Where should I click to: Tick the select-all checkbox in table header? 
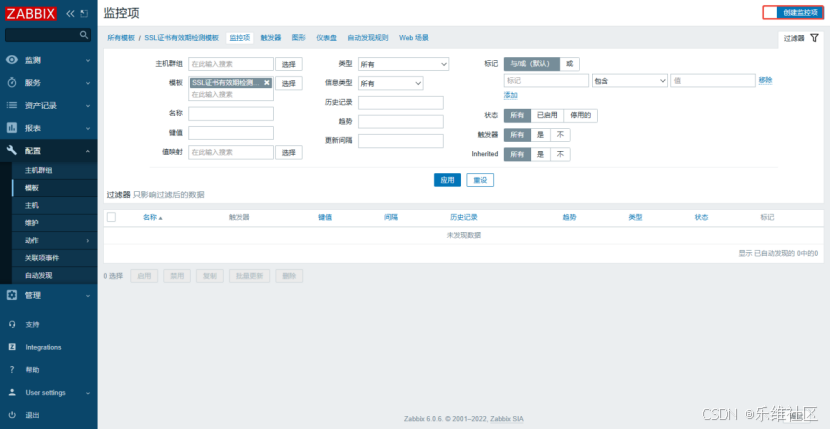(x=111, y=217)
